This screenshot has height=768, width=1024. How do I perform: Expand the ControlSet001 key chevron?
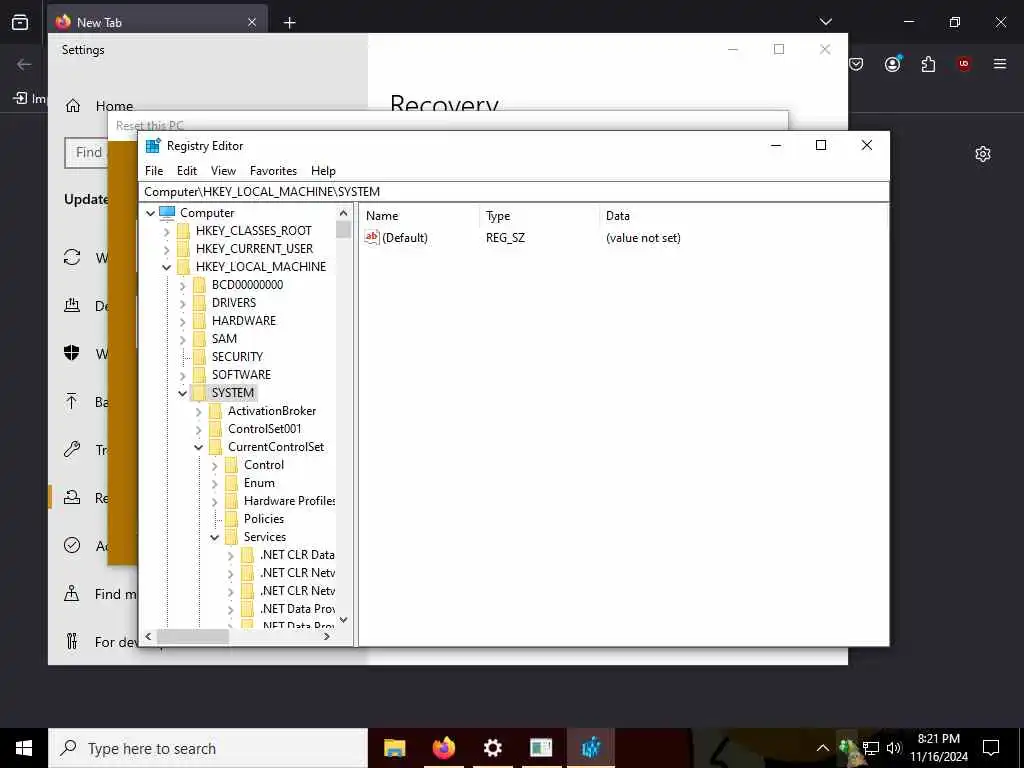coord(199,429)
